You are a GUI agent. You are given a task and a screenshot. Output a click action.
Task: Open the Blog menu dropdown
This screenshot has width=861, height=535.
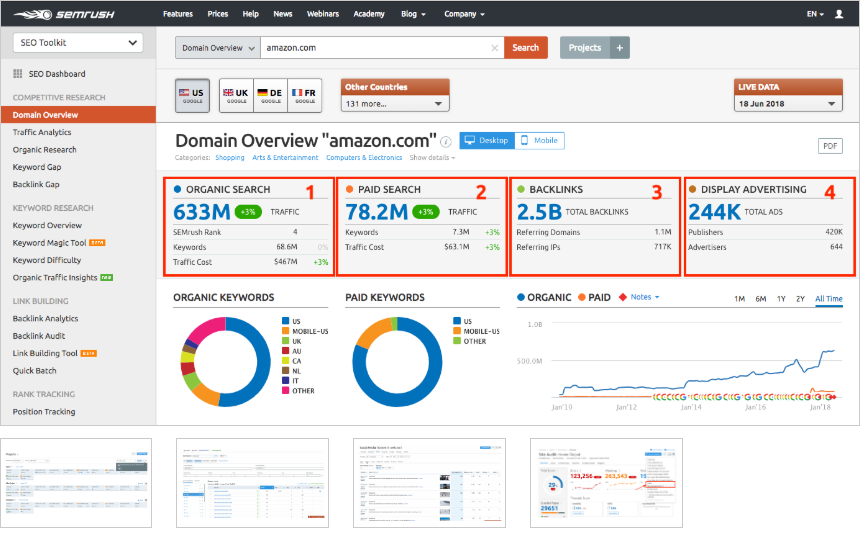click(413, 14)
